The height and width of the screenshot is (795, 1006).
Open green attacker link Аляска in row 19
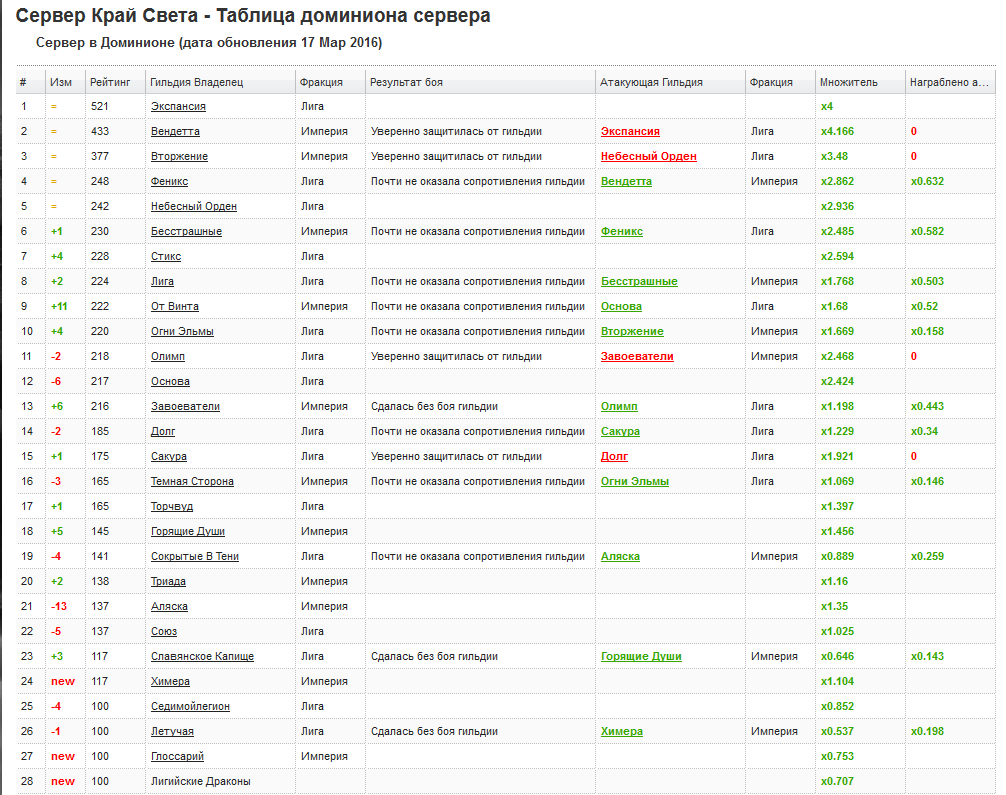620,557
